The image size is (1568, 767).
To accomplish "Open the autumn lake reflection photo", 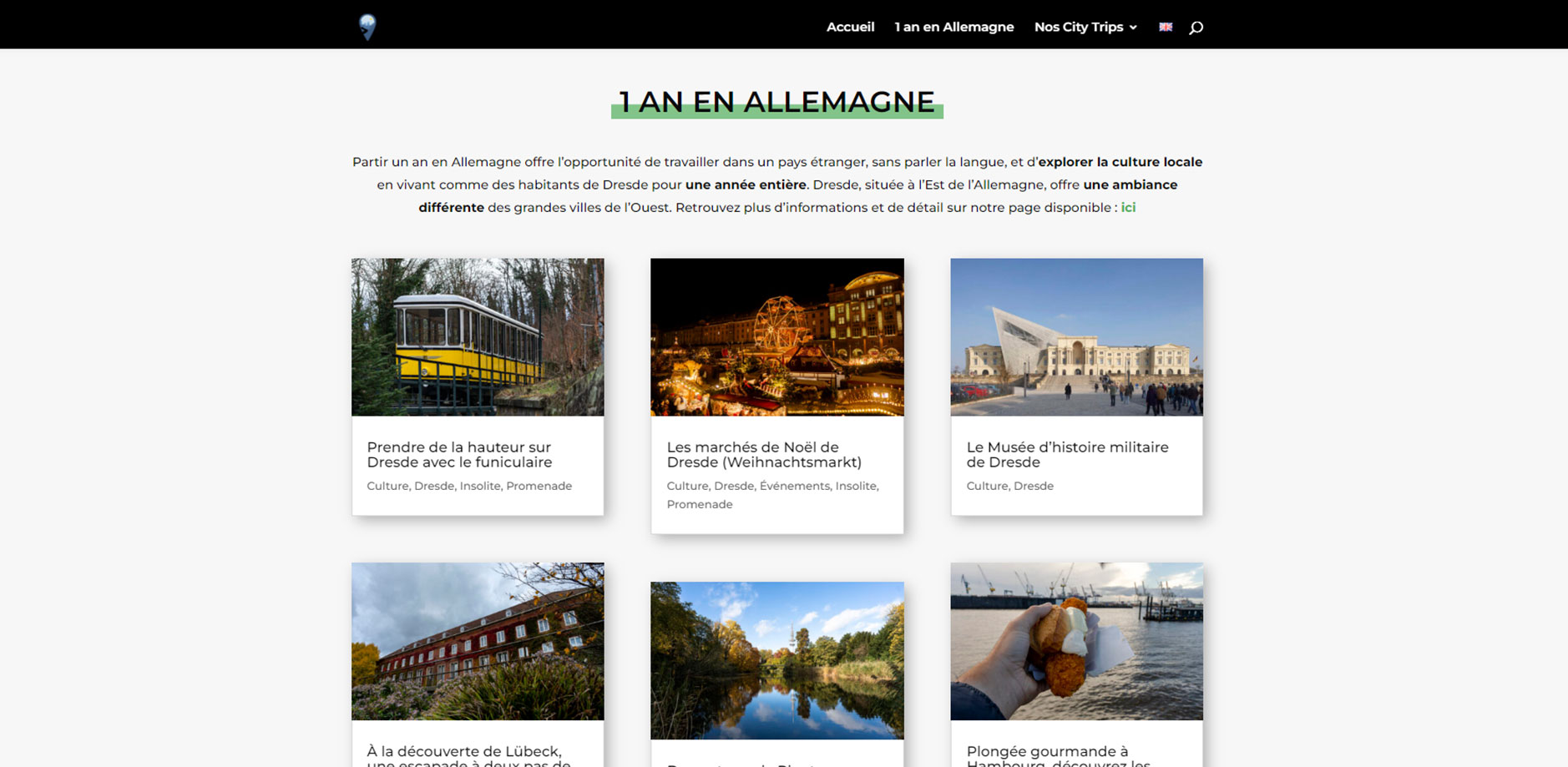I will tap(776, 660).
